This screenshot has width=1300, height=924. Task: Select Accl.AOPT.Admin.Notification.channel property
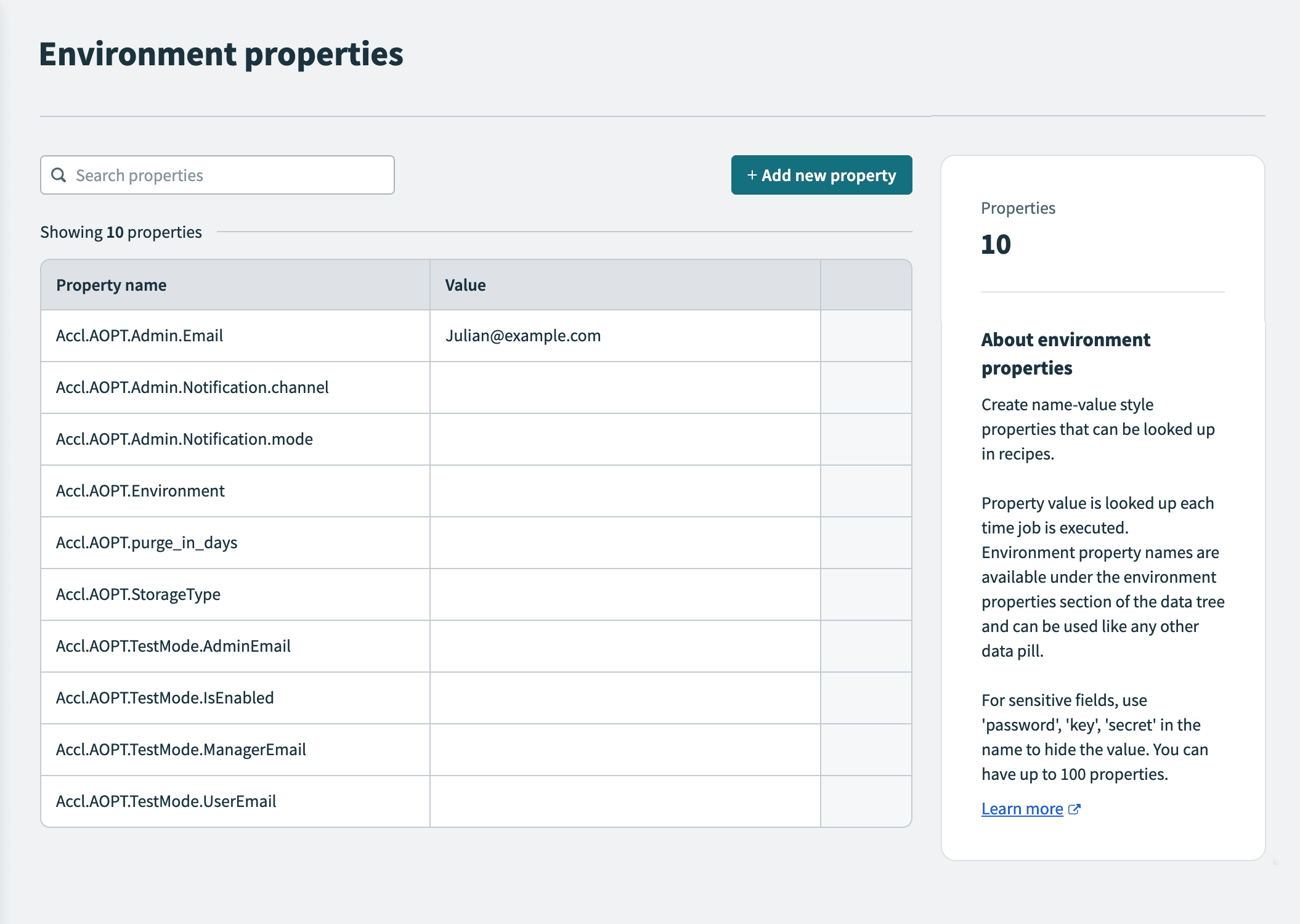tap(192, 387)
